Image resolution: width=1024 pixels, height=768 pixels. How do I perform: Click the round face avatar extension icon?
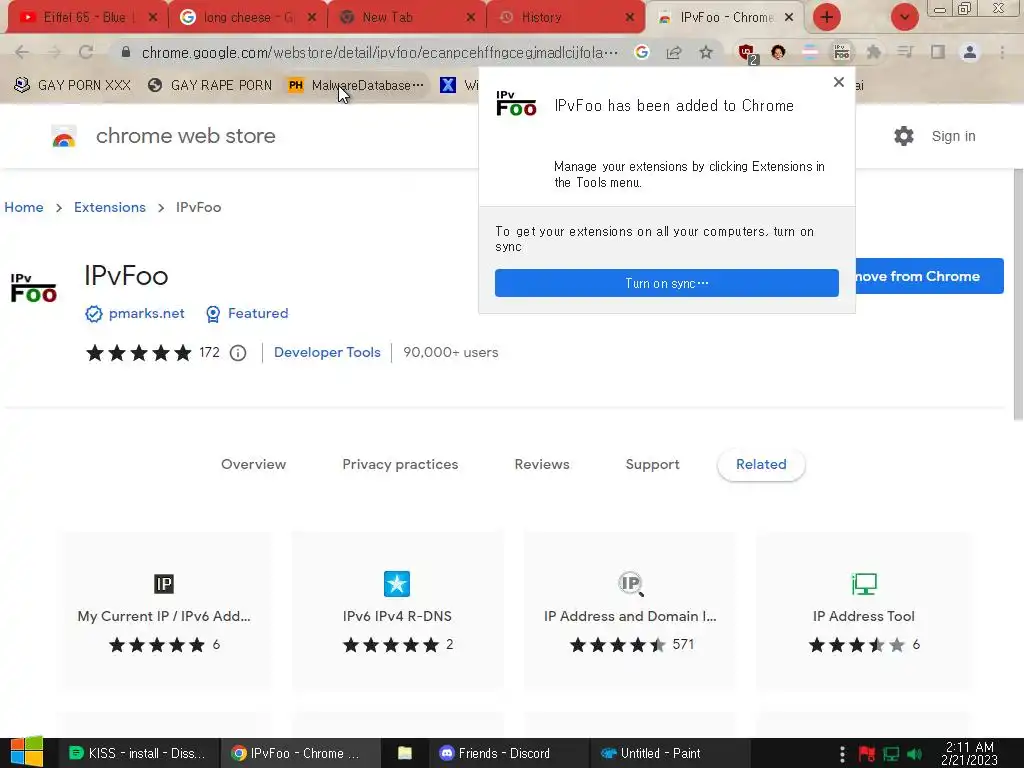(x=778, y=52)
